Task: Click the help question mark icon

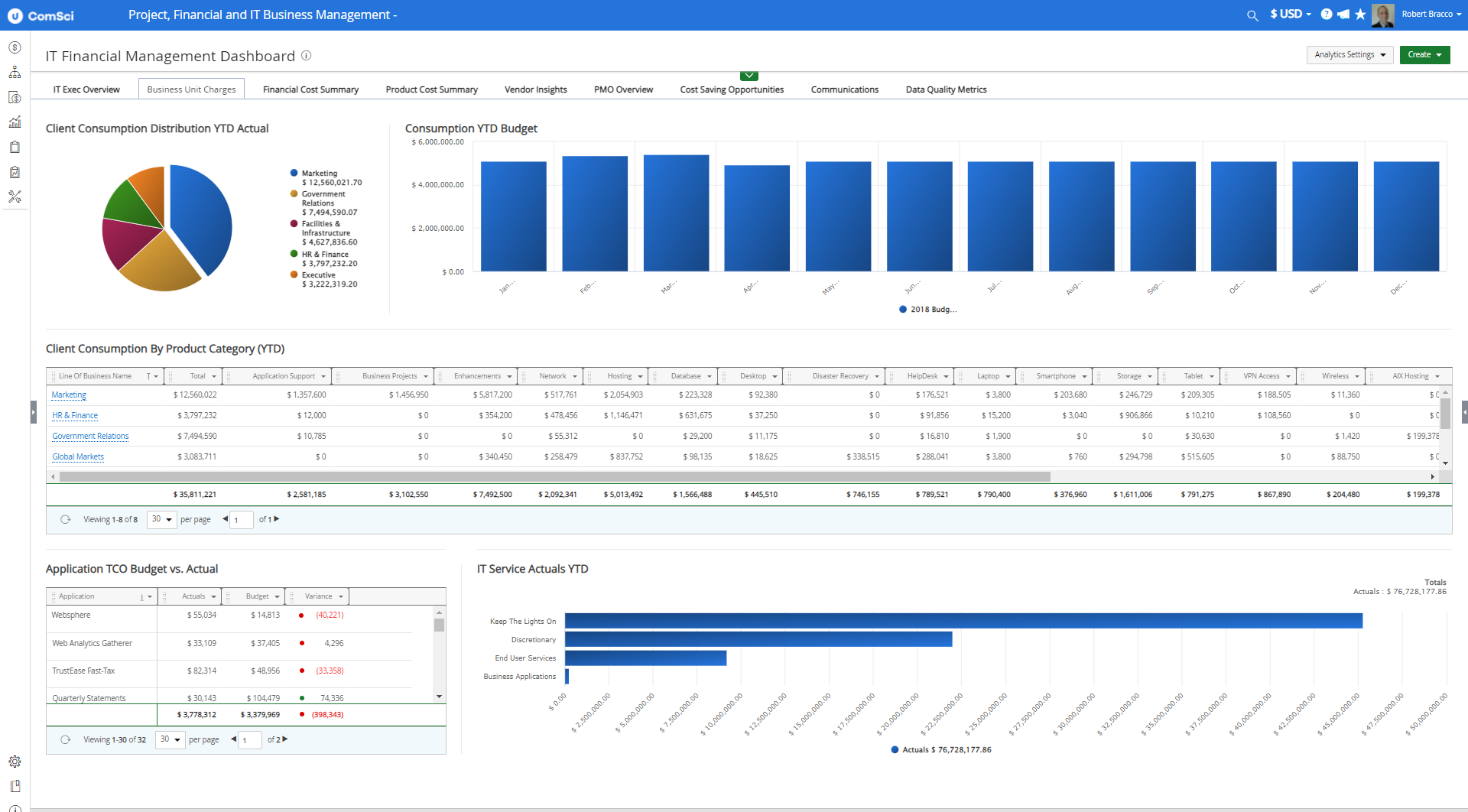Action: click(1325, 15)
